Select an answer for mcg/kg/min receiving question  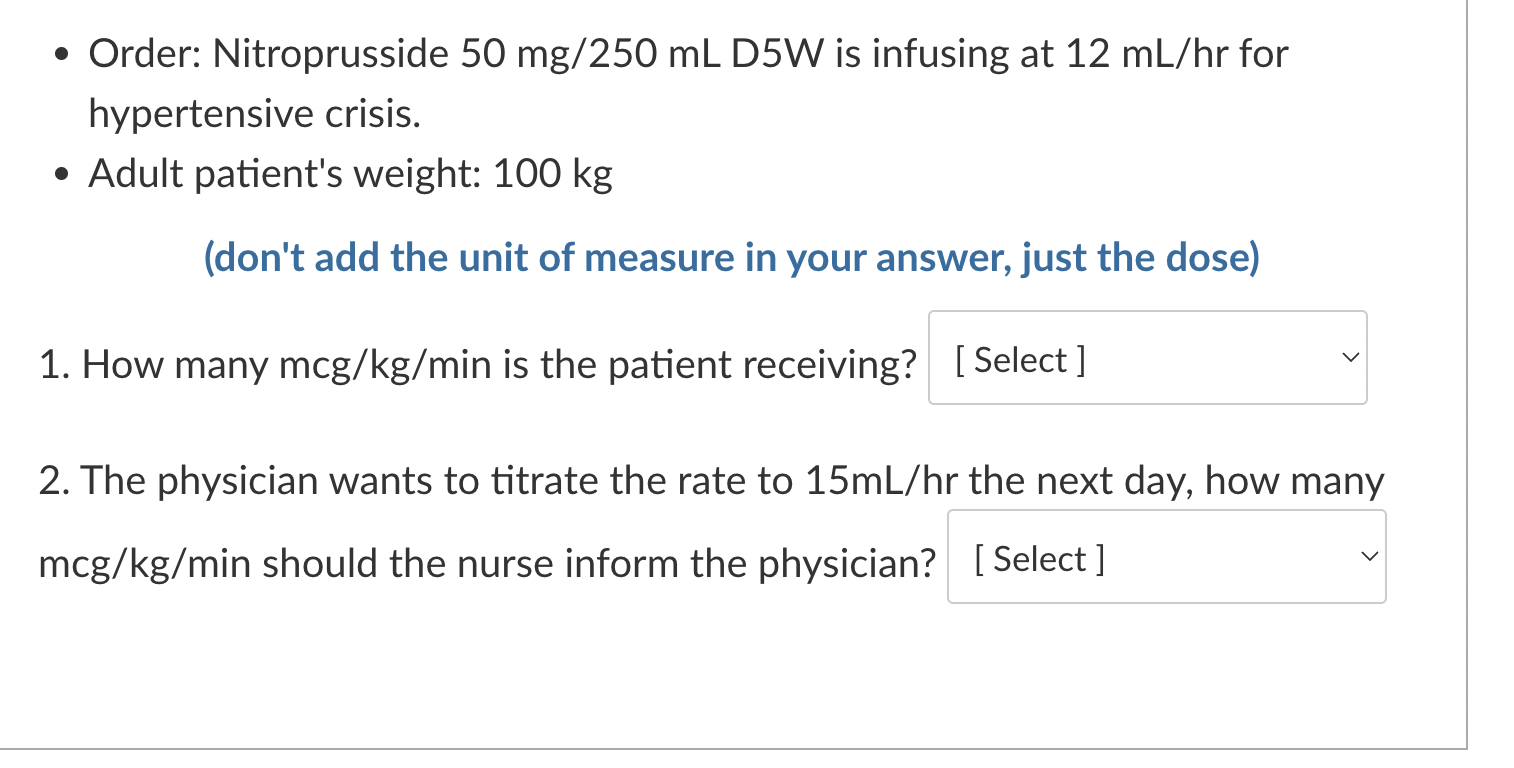point(1146,358)
